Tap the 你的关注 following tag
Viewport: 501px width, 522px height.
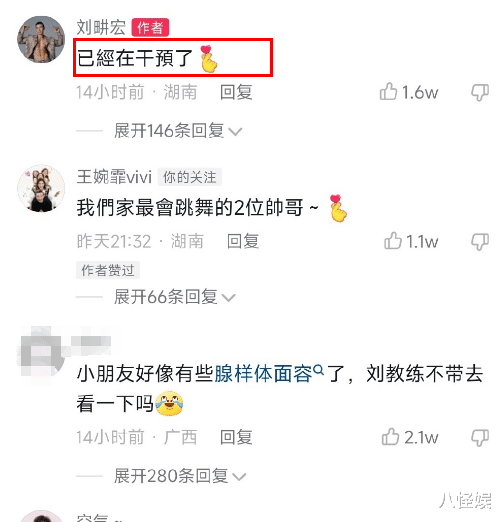(x=189, y=177)
